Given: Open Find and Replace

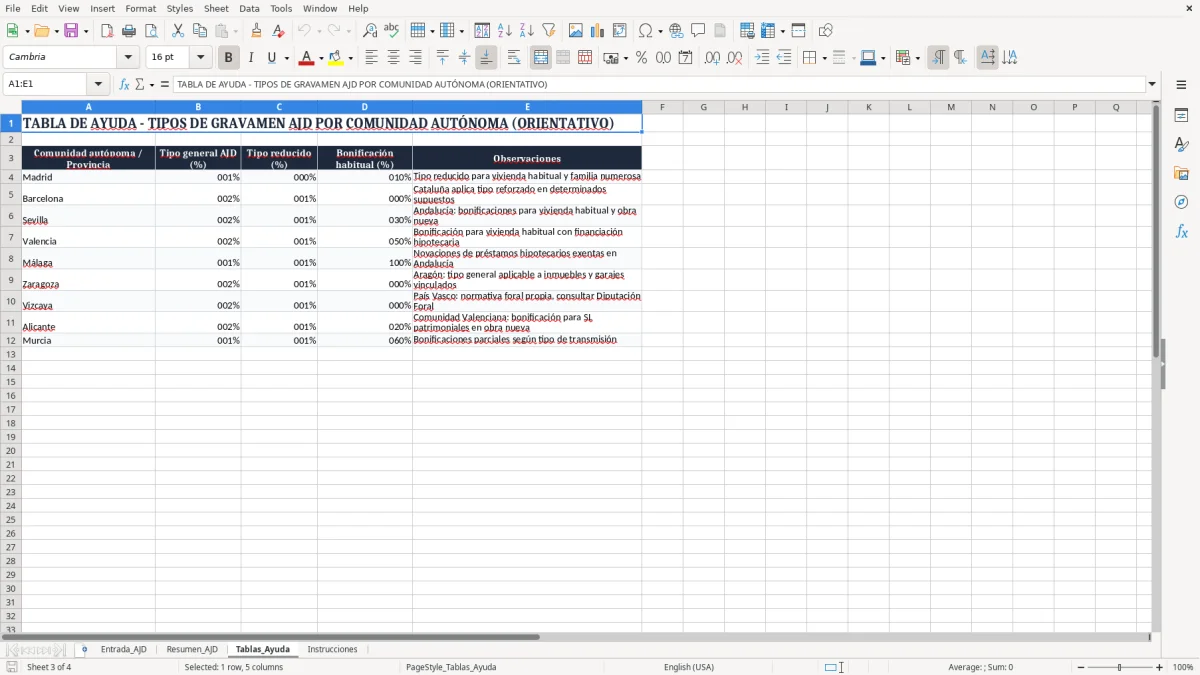Looking at the screenshot, I should [x=370, y=31].
